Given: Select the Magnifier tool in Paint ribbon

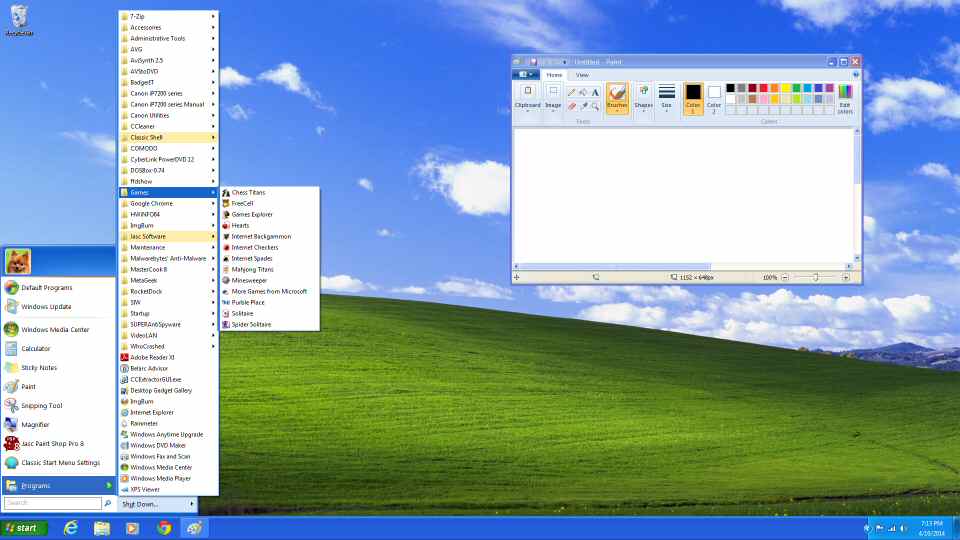Looking at the screenshot, I should click(594, 106).
